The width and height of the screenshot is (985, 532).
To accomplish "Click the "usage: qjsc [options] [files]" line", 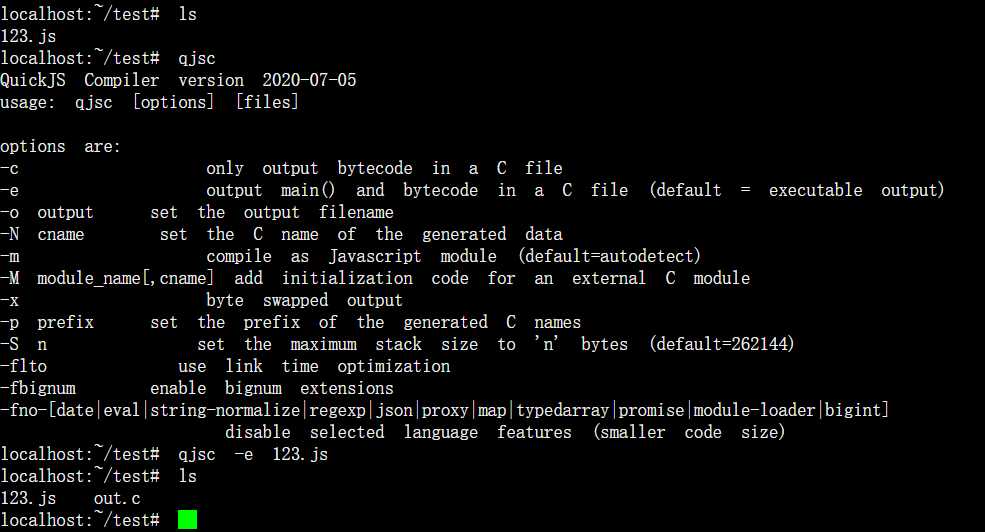I will pyautogui.click(x=150, y=102).
